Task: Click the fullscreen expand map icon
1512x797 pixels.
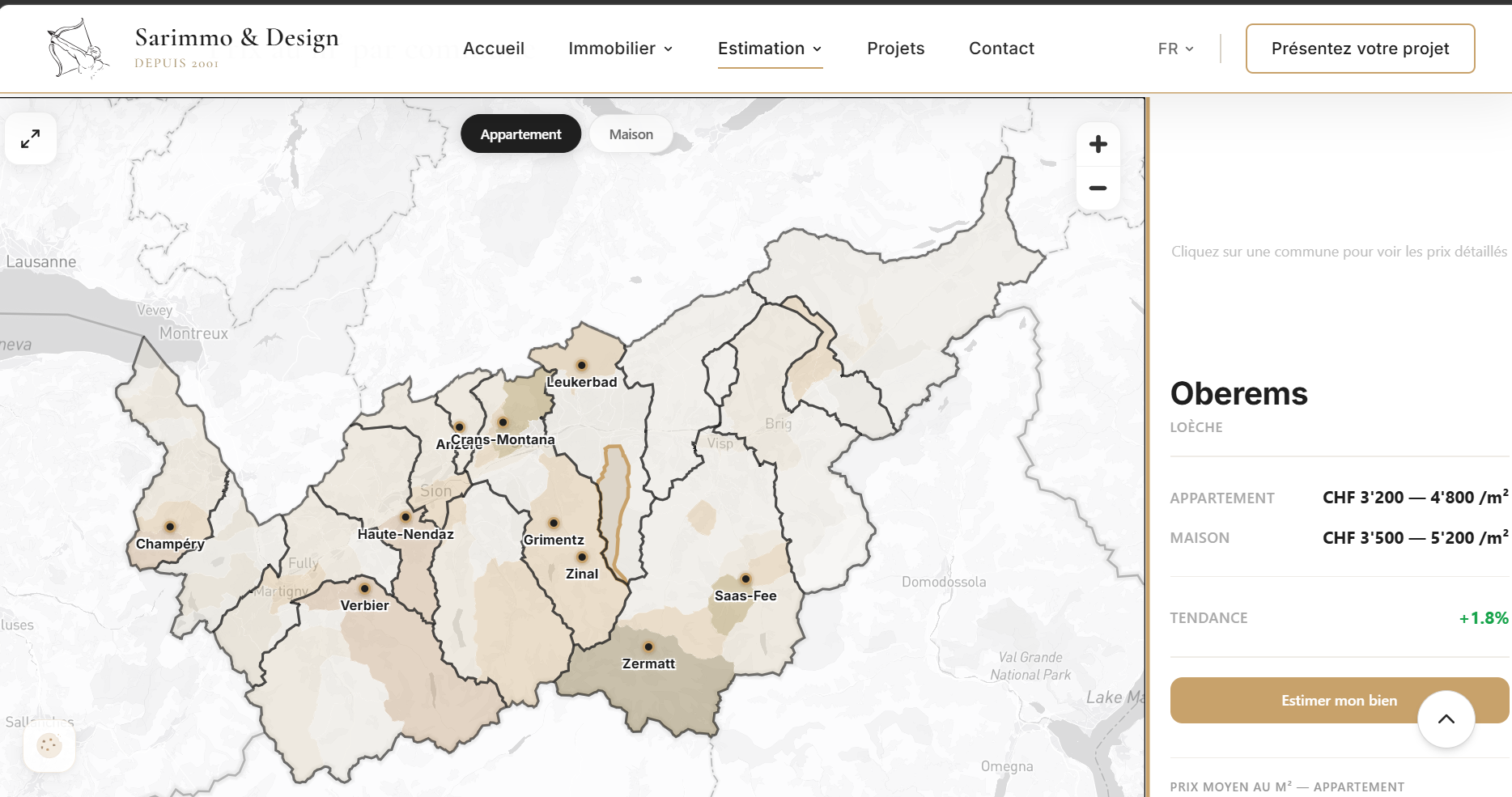Action: (x=31, y=139)
